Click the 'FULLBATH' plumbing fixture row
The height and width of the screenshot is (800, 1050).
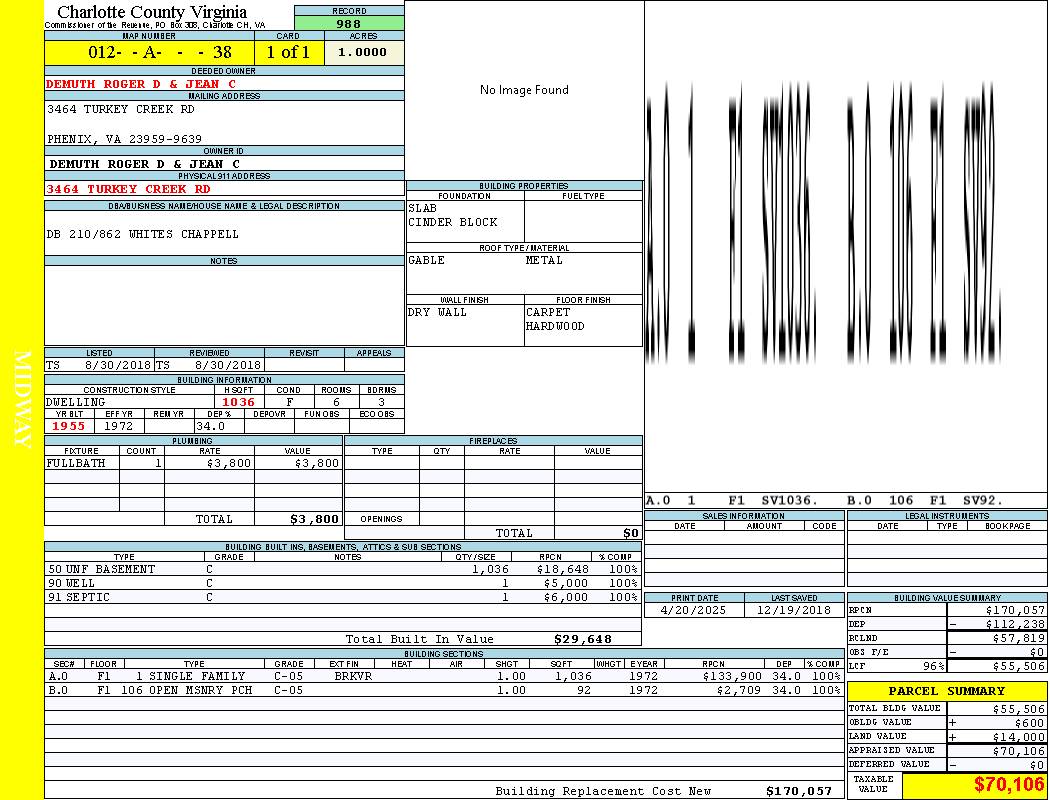193,463
